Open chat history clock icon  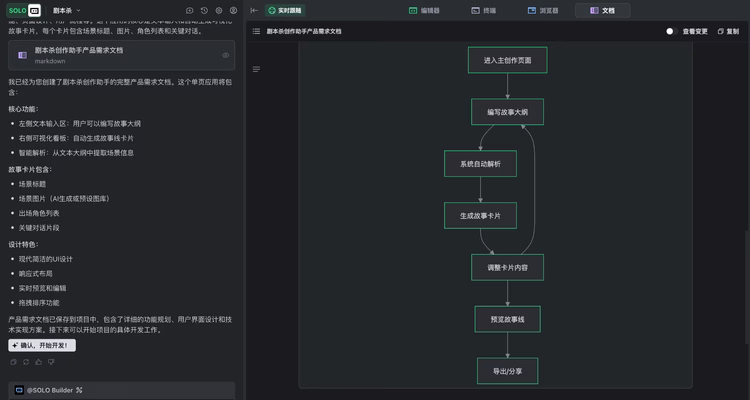[204, 10]
